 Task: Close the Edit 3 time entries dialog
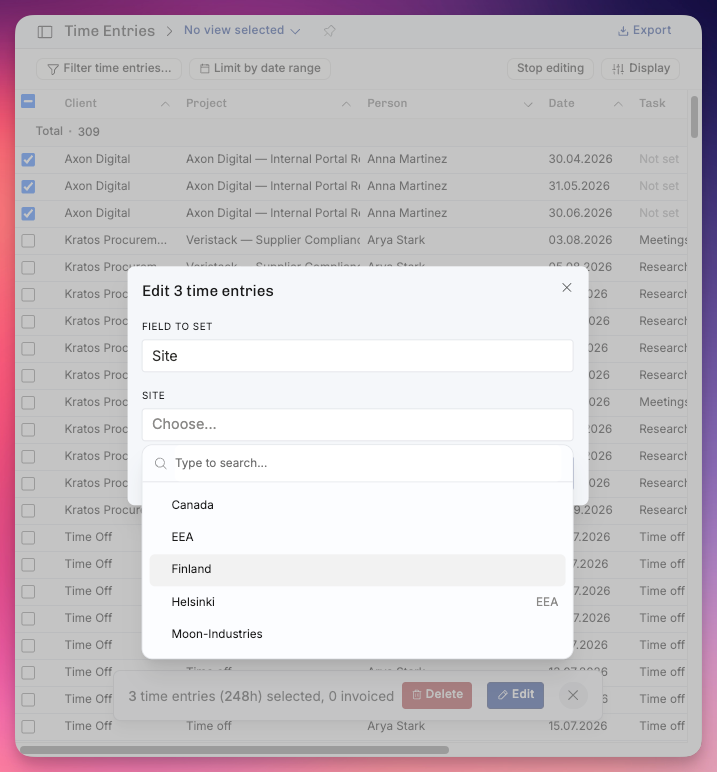click(x=567, y=288)
